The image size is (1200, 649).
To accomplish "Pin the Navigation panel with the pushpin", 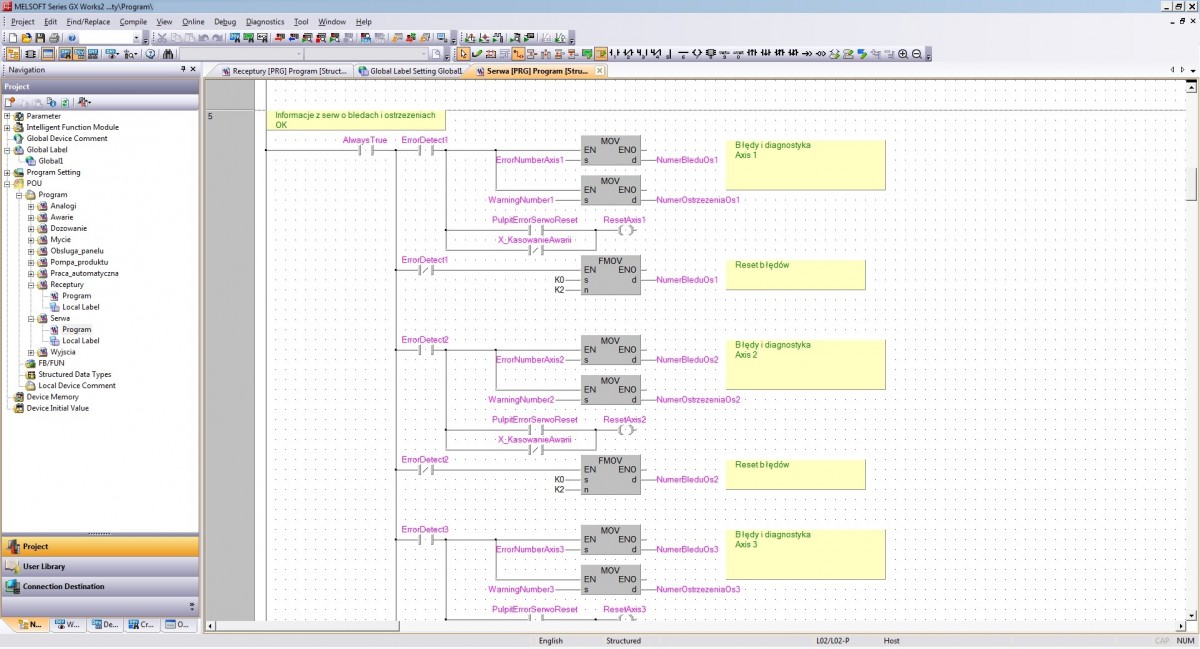I will 182,70.
